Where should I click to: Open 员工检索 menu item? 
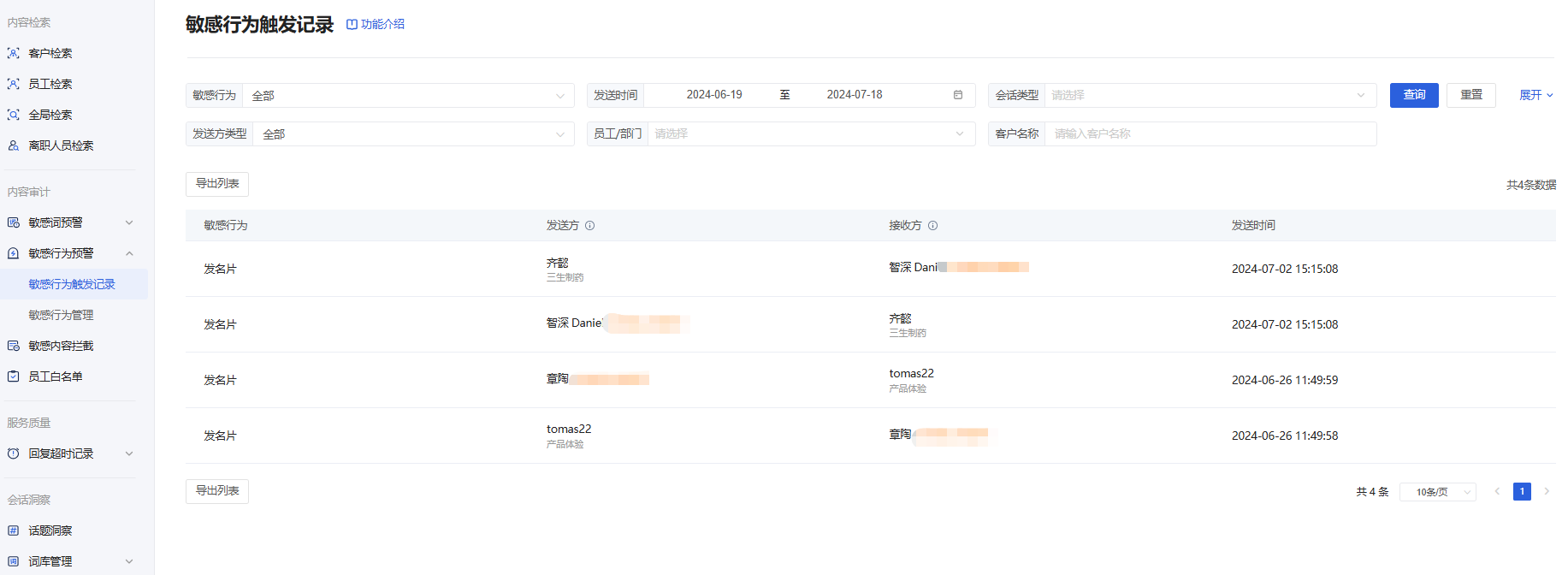coord(50,84)
